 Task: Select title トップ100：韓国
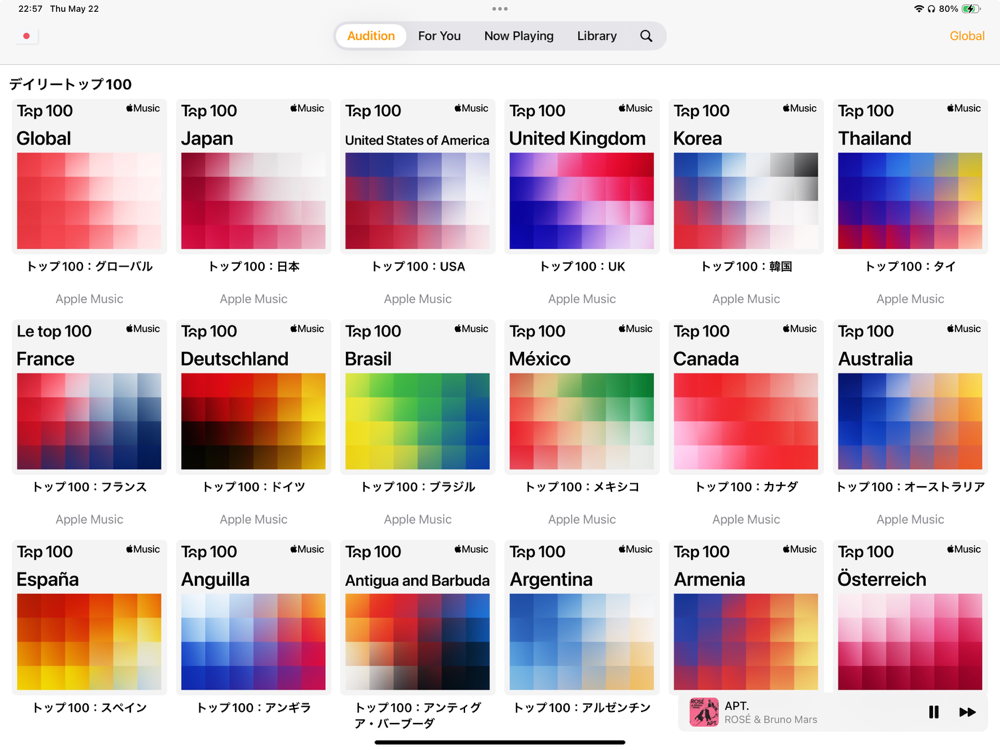tap(746, 267)
